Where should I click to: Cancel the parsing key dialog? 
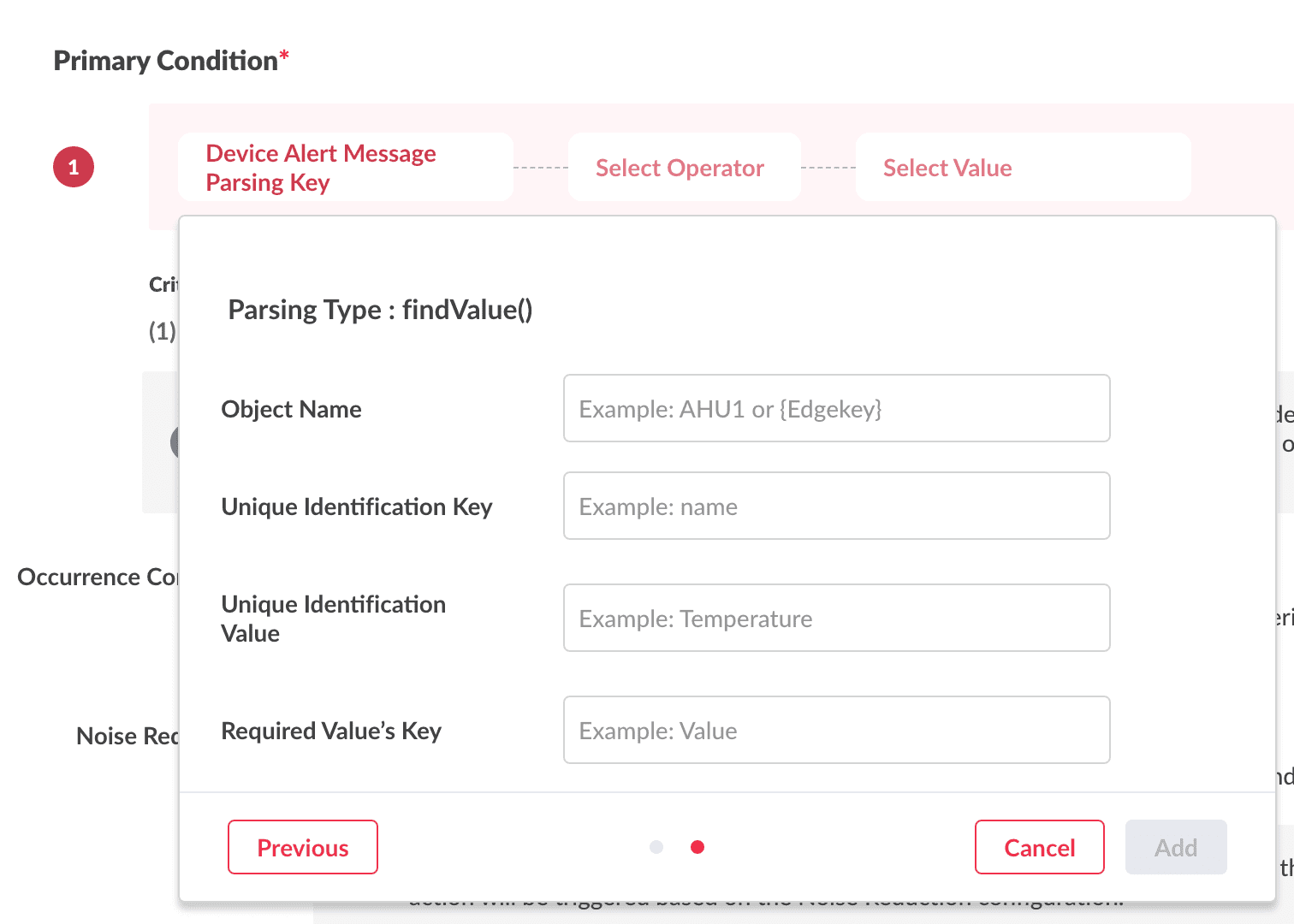point(1039,848)
